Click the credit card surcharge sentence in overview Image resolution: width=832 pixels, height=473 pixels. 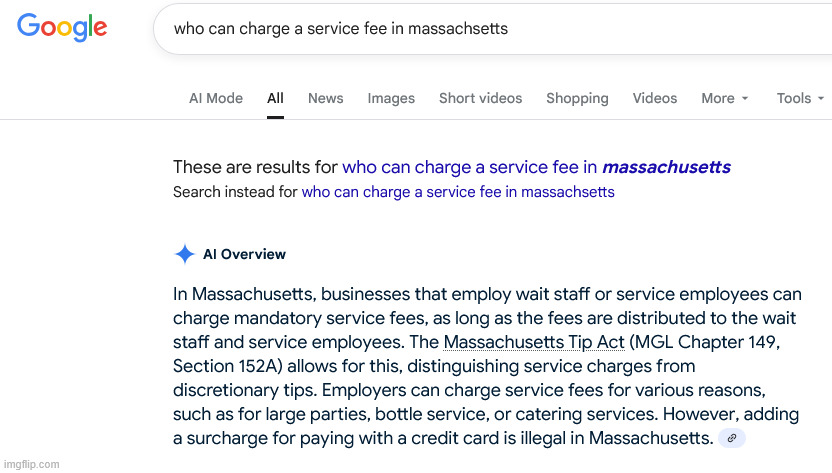pyautogui.click(x=486, y=426)
